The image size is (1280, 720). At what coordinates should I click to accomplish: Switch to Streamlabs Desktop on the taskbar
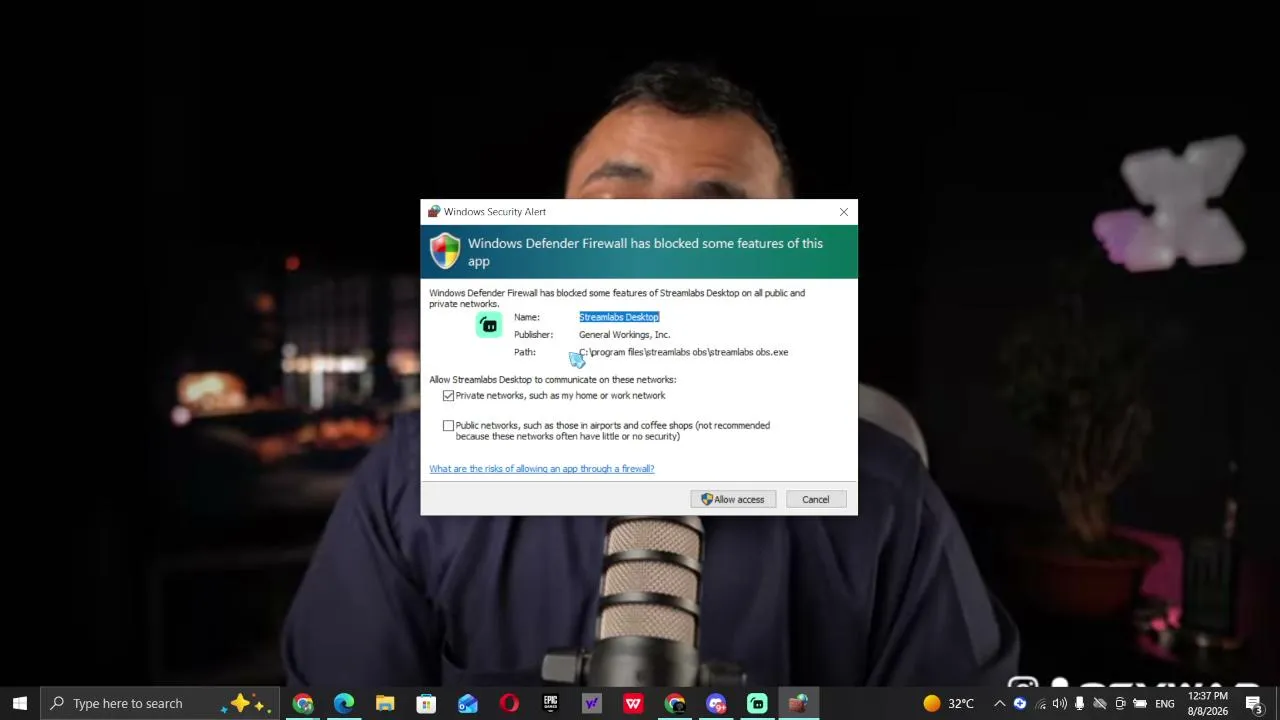pyautogui.click(x=757, y=703)
